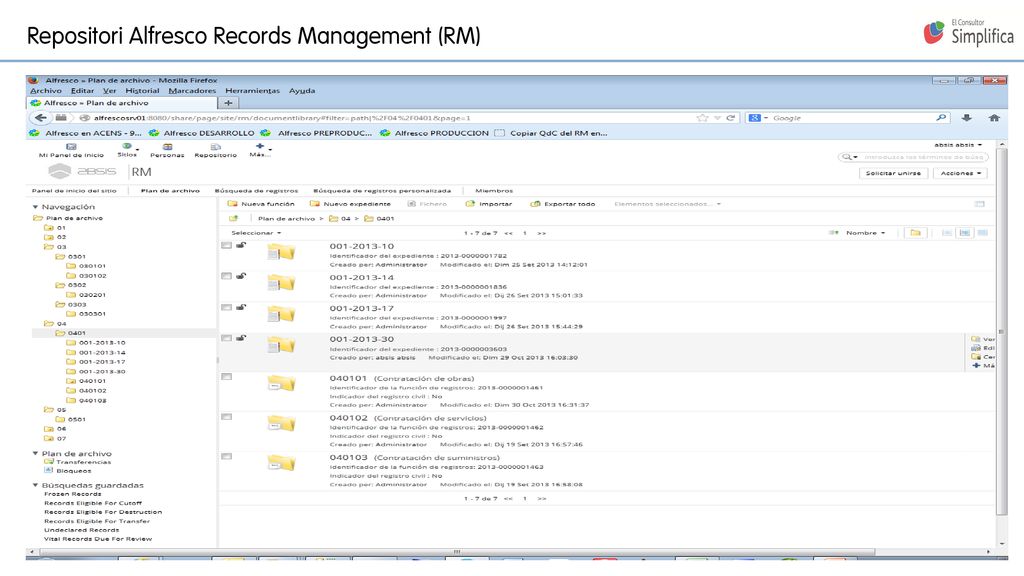1024x576 pixels.
Task: Click the browser URL address bar
Action: point(392,118)
